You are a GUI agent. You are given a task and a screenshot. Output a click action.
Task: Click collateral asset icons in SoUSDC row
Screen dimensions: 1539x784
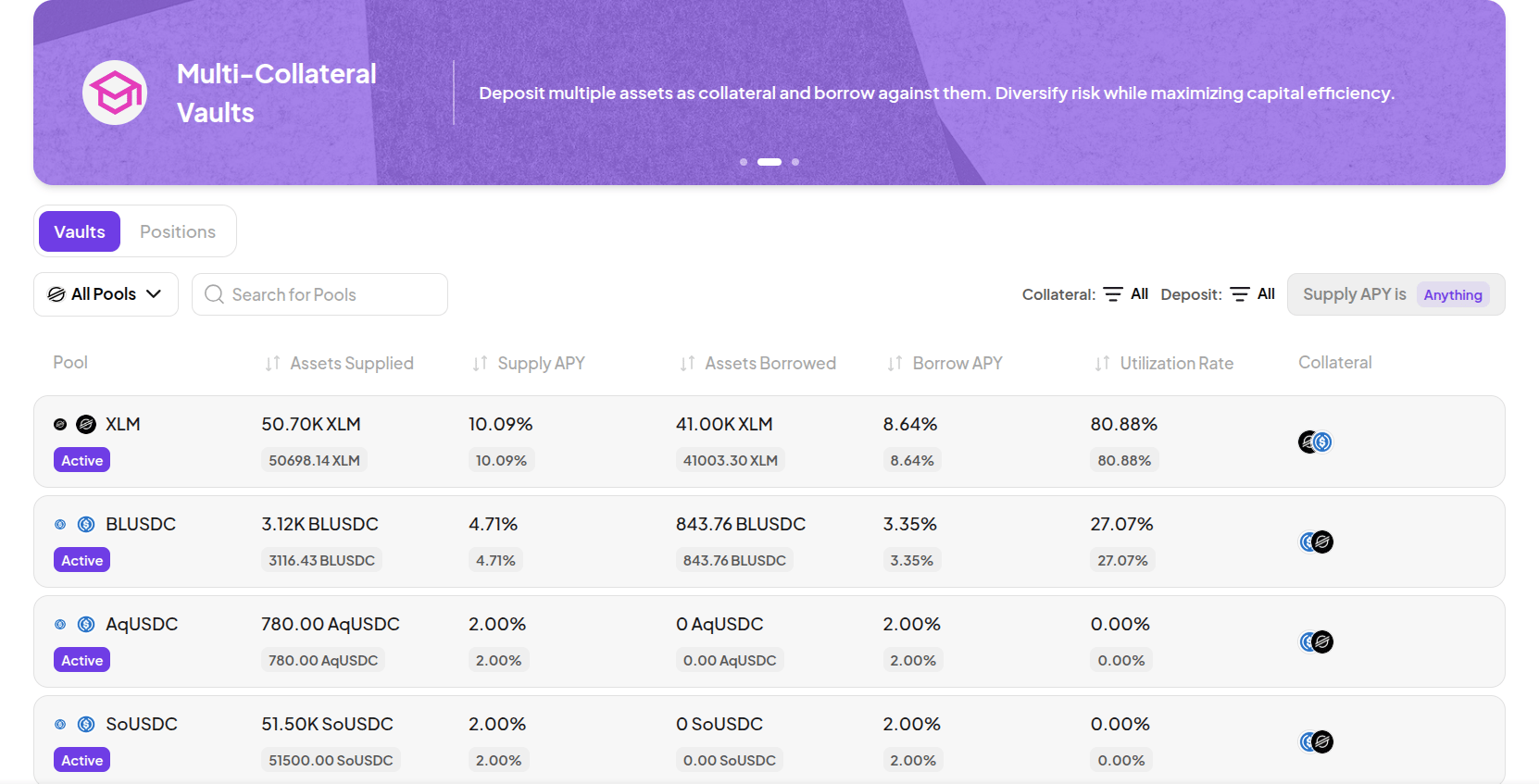(1316, 741)
